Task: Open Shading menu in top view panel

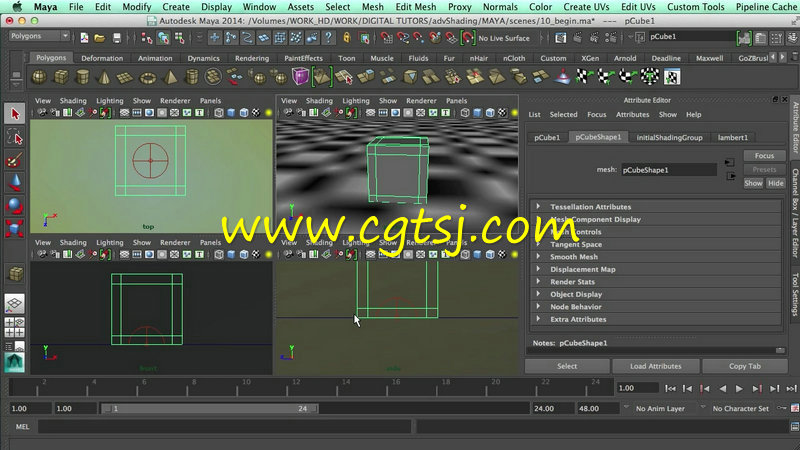Action: point(73,101)
